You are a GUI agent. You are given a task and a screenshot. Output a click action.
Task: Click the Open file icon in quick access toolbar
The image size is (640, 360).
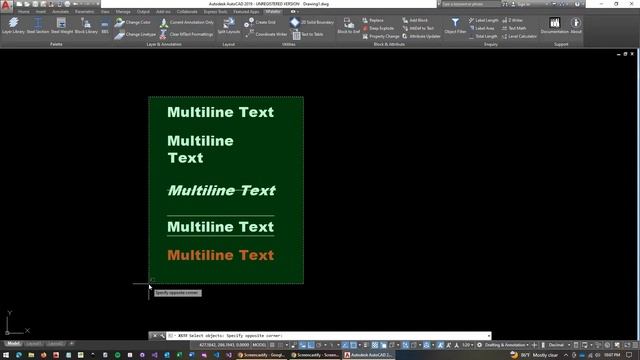point(27,4)
